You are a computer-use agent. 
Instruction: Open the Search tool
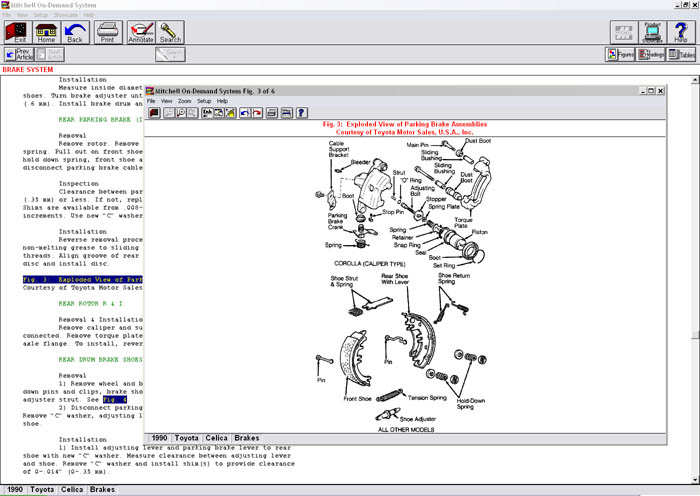pyautogui.click(x=171, y=32)
